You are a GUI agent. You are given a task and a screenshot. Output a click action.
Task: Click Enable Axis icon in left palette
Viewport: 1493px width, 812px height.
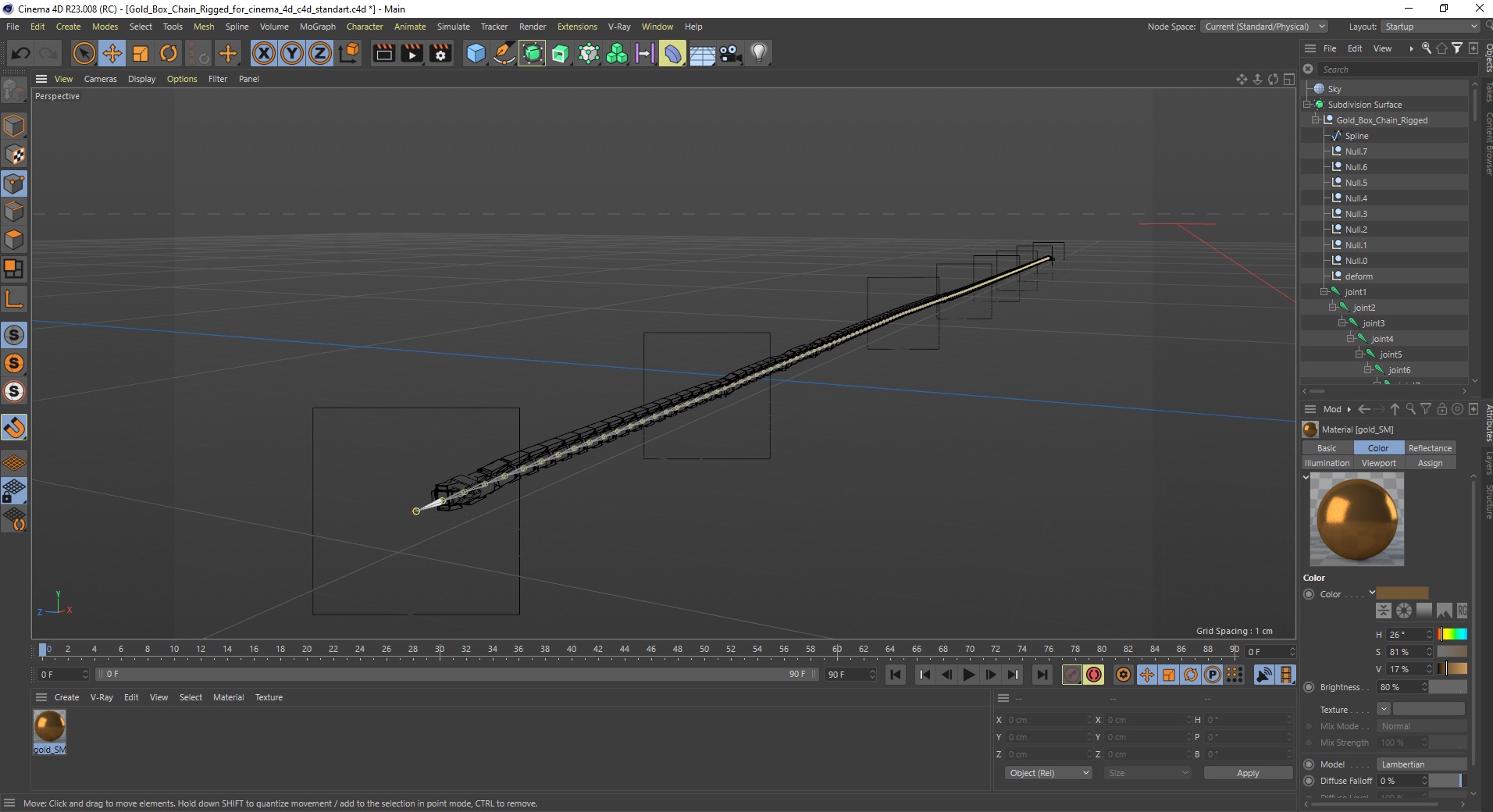point(14,299)
